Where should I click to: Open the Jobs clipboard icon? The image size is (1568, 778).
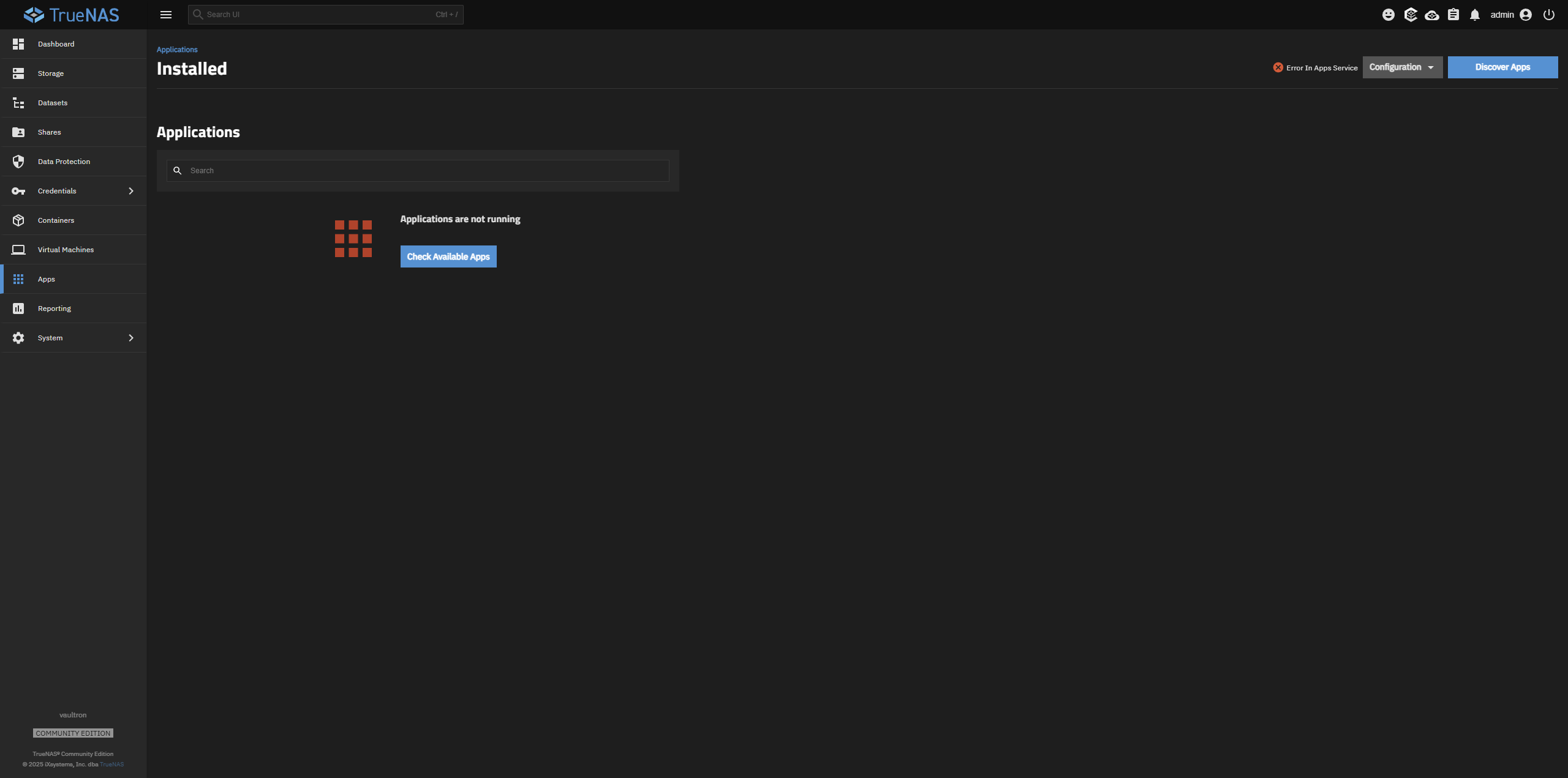pos(1453,15)
